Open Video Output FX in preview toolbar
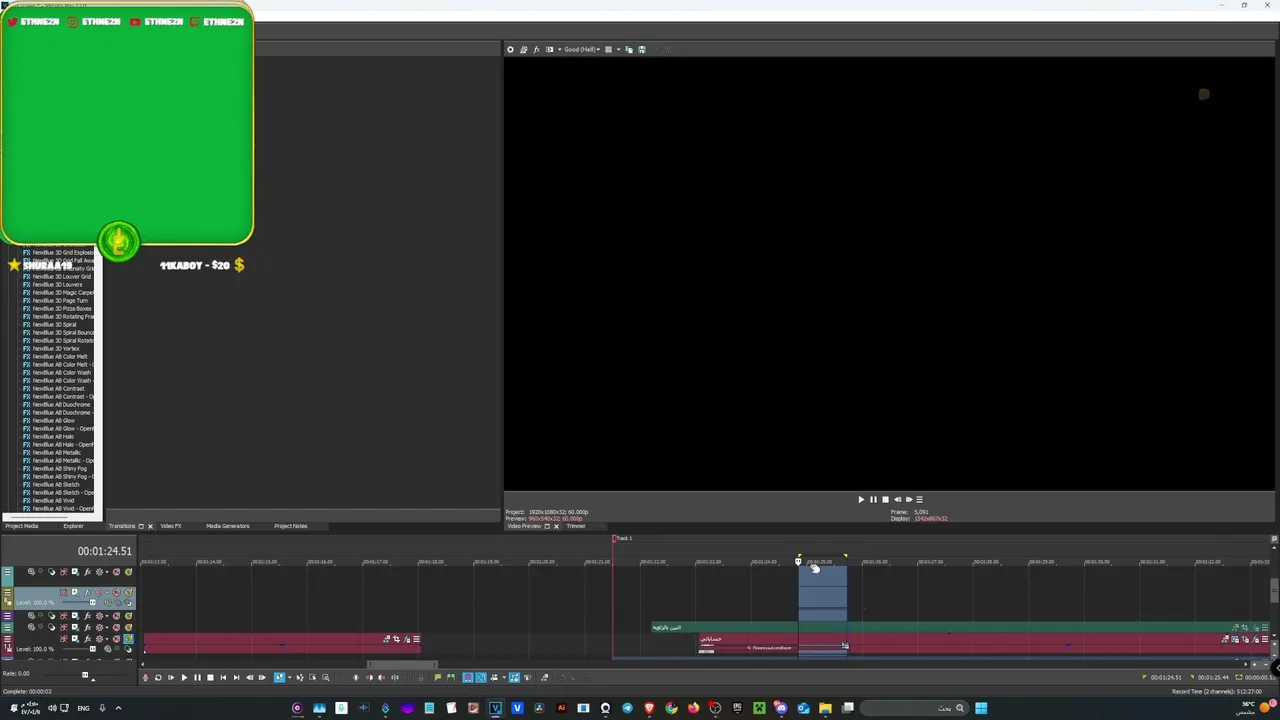1280x720 pixels. pos(536,49)
